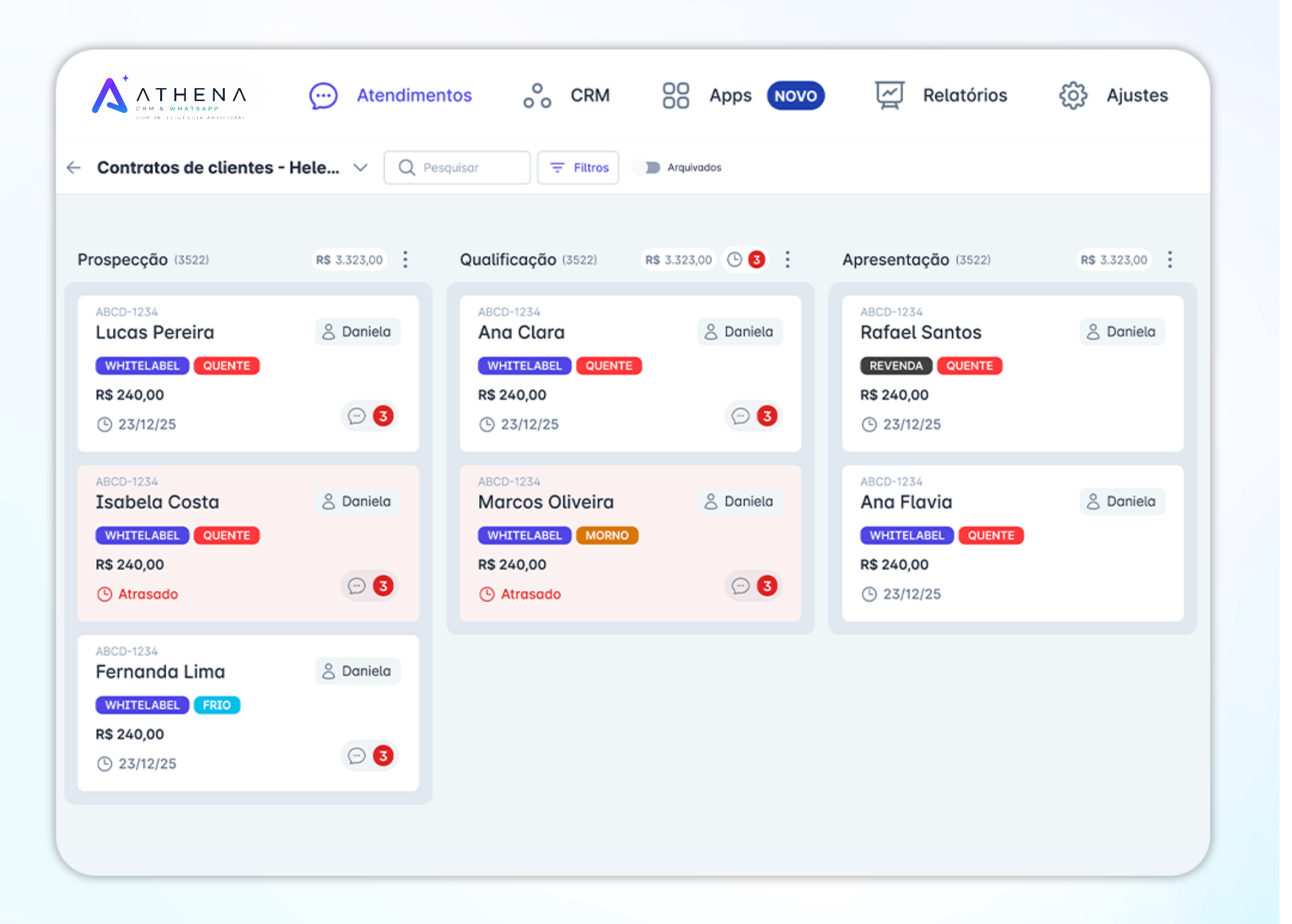The image size is (1292, 924).
Task: Open Apresentação column options menu
Action: coord(1170,260)
